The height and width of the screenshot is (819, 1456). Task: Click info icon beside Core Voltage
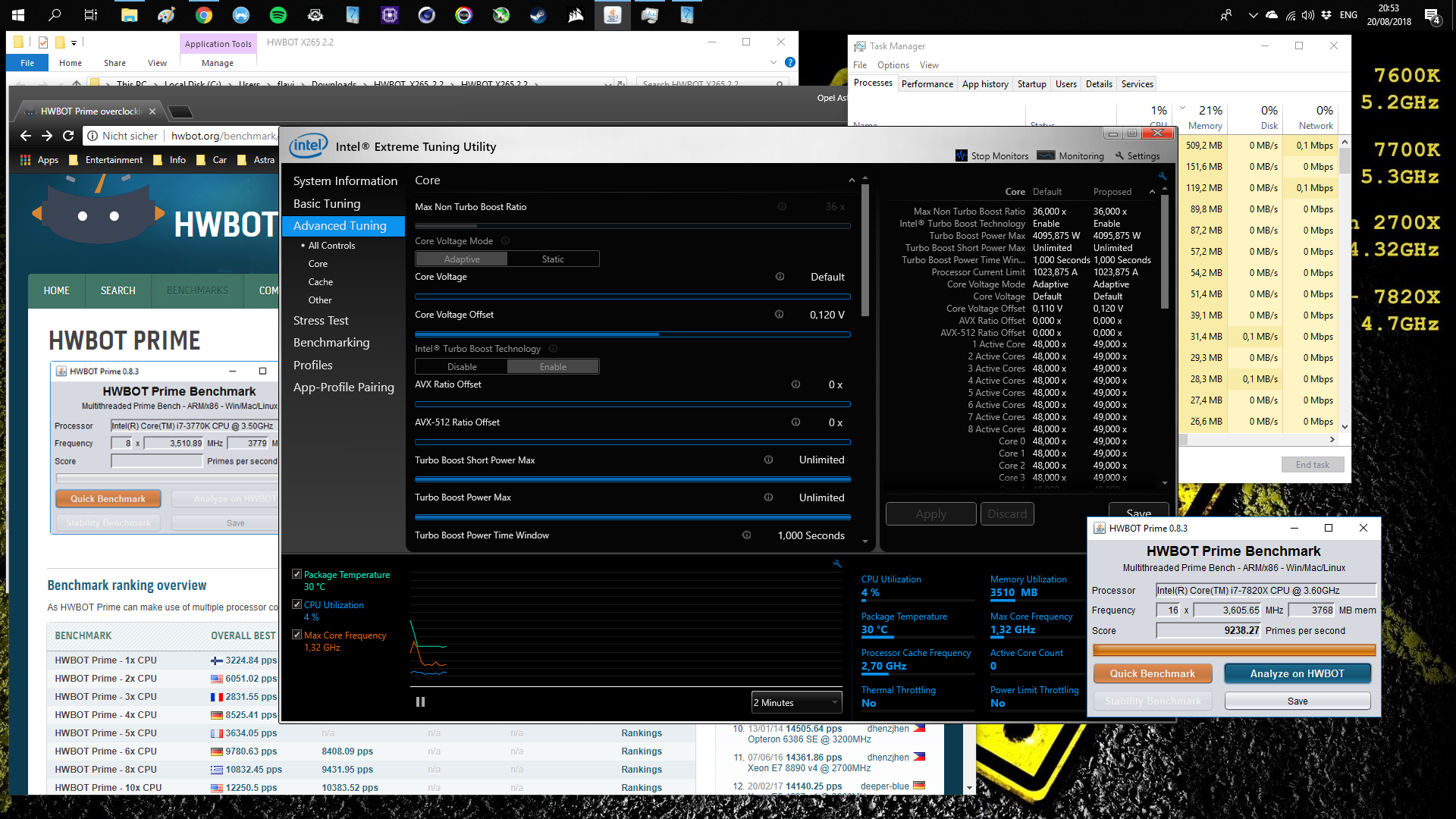pyautogui.click(x=780, y=277)
